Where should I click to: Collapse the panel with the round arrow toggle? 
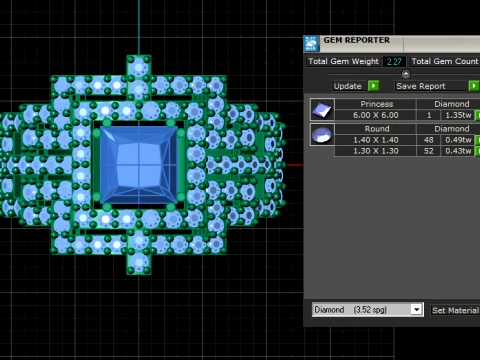pyautogui.click(x=406, y=74)
